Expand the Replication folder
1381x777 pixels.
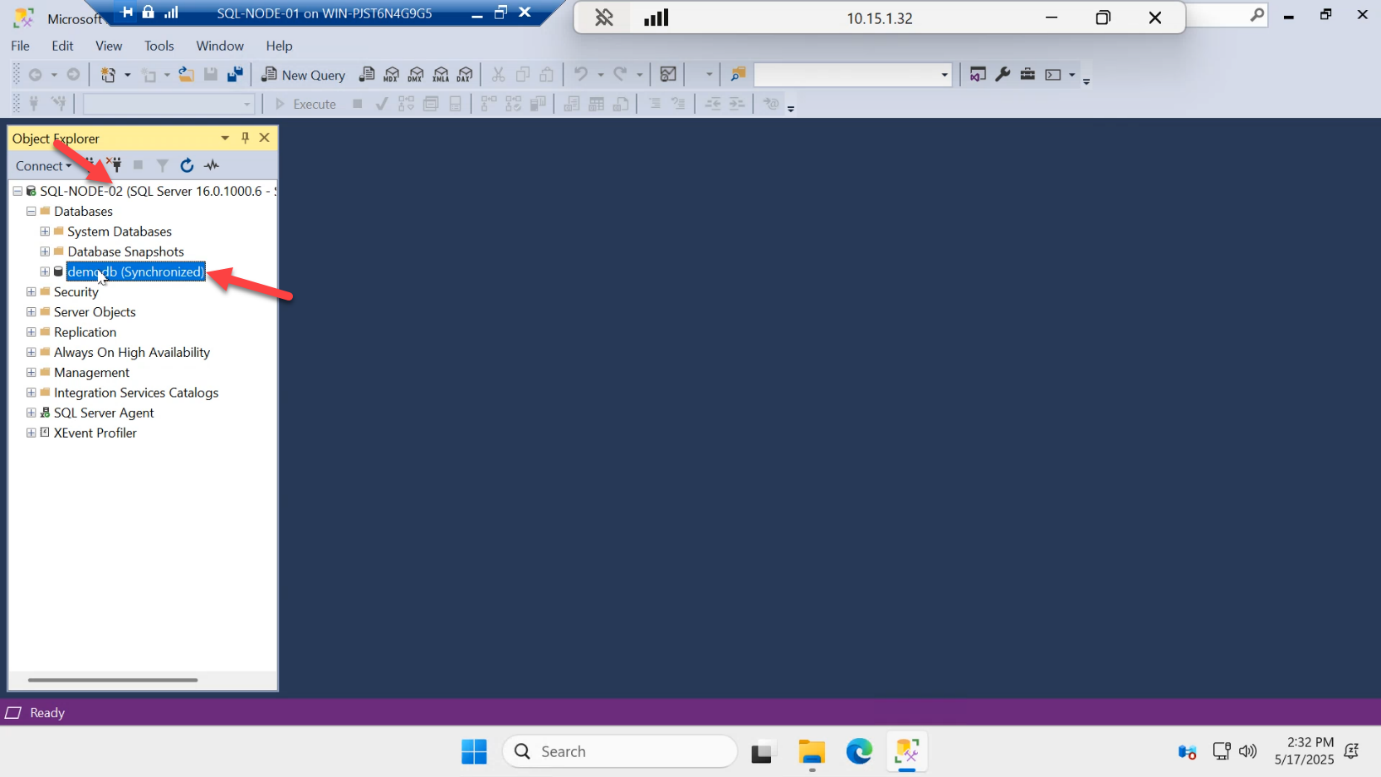point(31,332)
